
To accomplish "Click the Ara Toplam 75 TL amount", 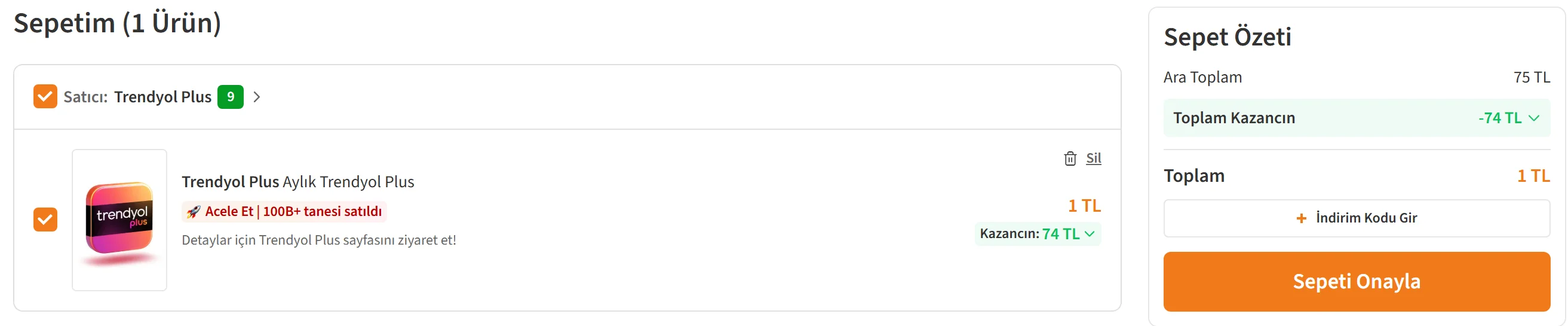I will coord(1531,77).
